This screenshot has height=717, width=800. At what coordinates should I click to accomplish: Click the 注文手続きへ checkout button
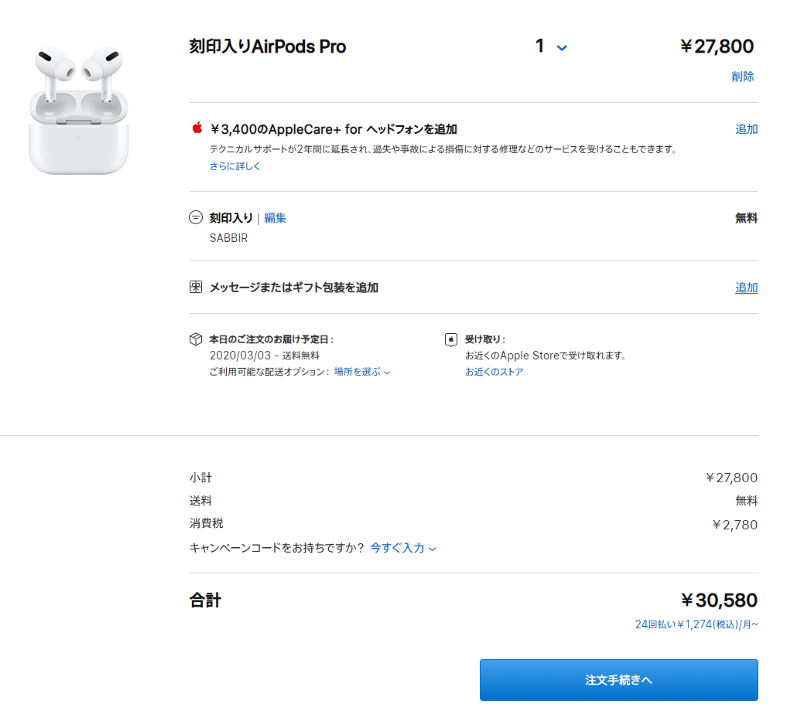point(618,680)
